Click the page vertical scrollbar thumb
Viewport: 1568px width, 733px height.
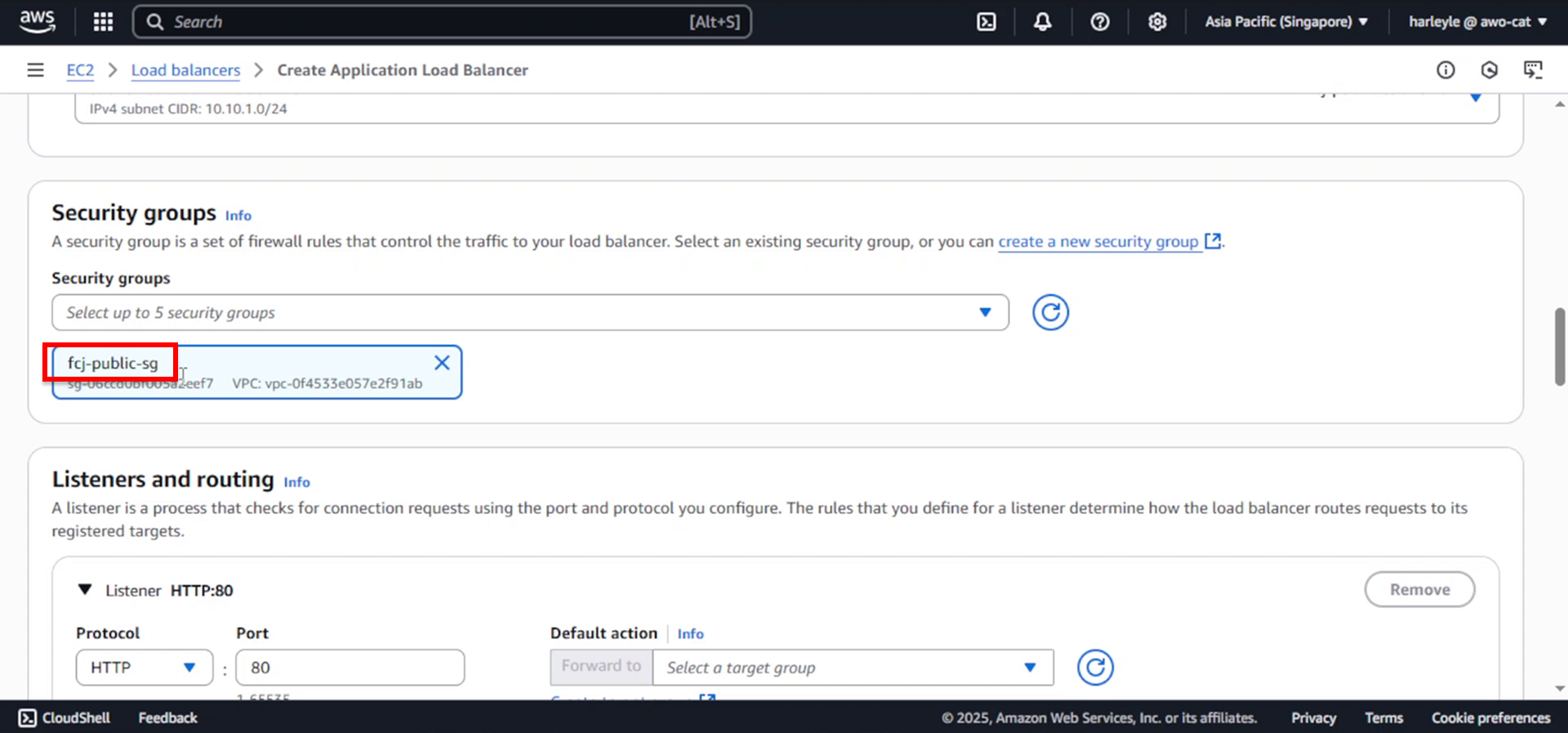(x=1560, y=346)
